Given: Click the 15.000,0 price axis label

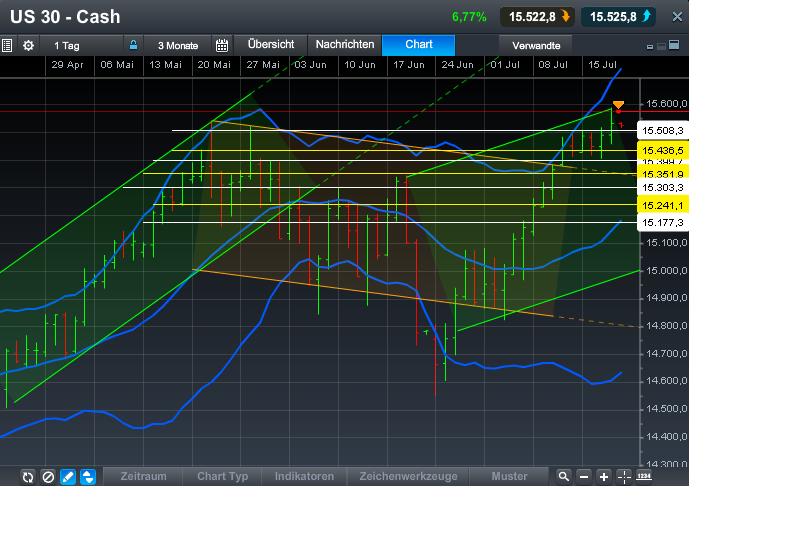Looking at the screenshot, I should pyautogui.click(x=666, y=270).
